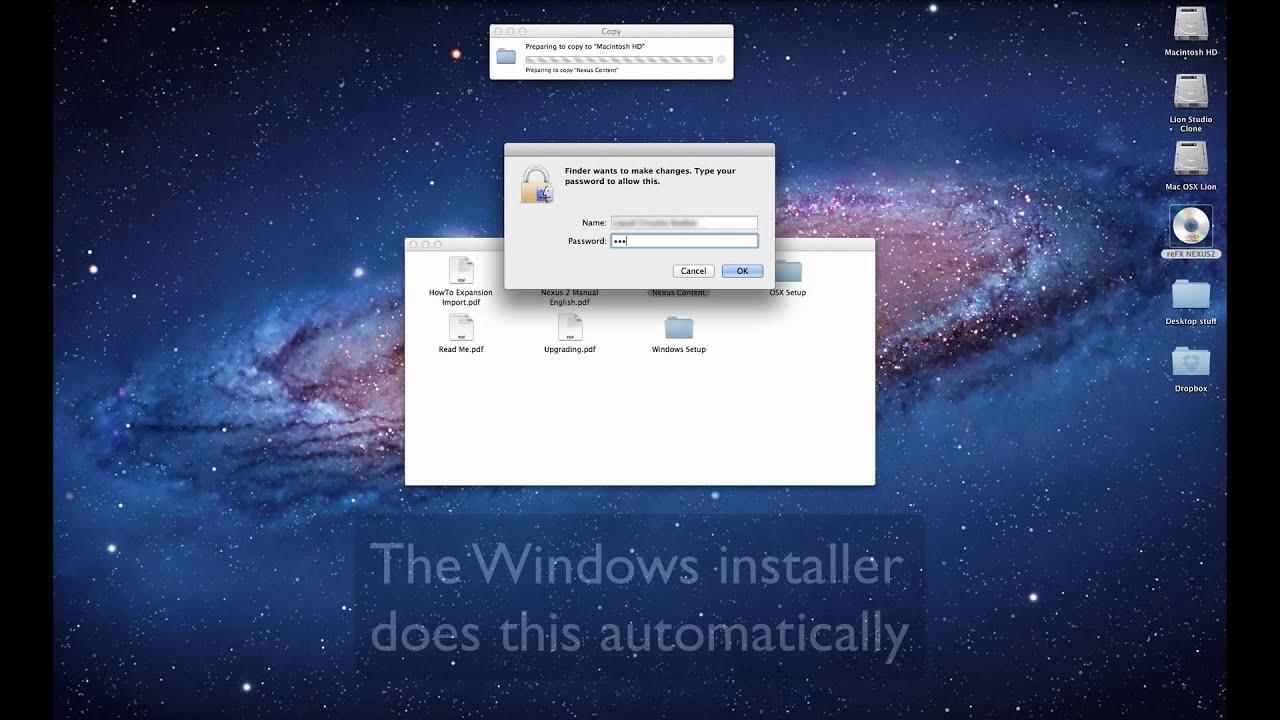Screen dimensions: 1280x720
Task: Click the Copy window title bar
Action: click(611, 32)
